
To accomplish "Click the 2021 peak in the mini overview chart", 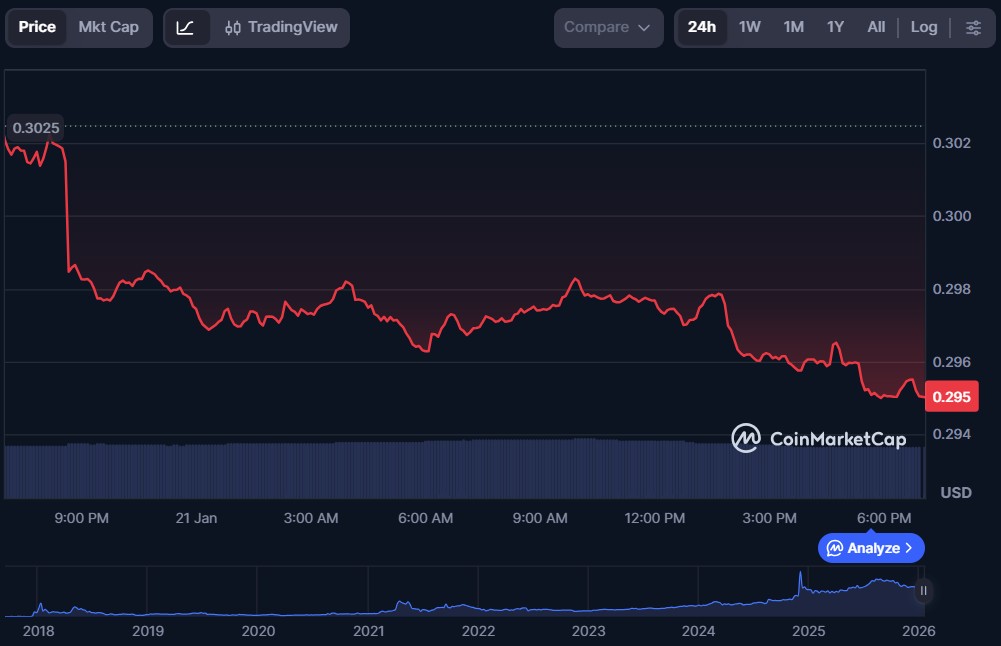I will tap(401, 603).
